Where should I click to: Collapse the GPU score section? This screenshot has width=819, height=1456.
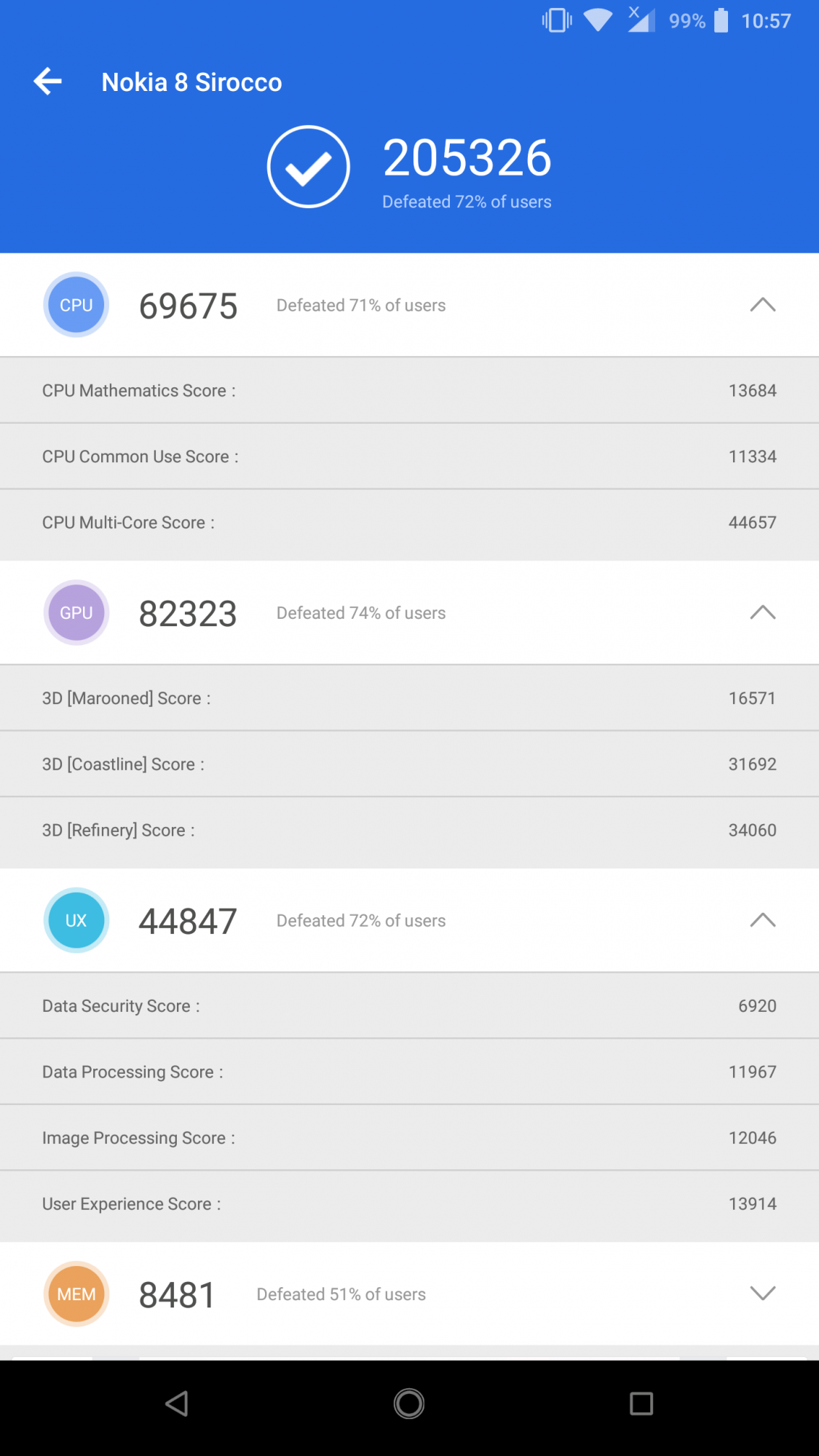[x=762, y=613]
